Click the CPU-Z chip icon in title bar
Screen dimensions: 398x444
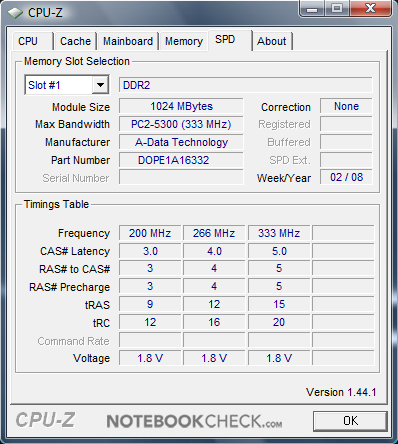[x=15, y=13]
